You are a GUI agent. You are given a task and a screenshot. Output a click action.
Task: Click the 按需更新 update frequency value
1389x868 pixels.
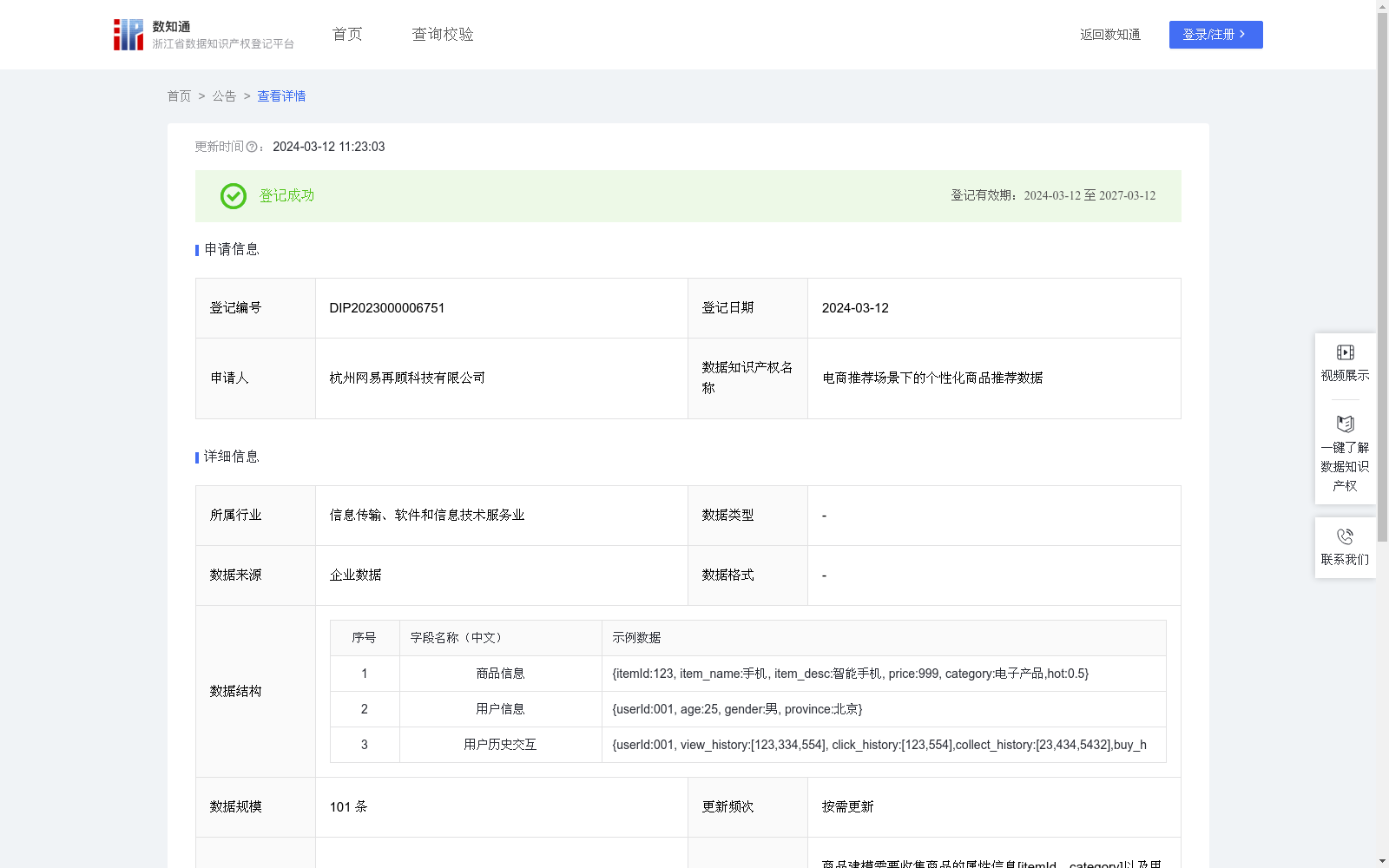[848, 807]
